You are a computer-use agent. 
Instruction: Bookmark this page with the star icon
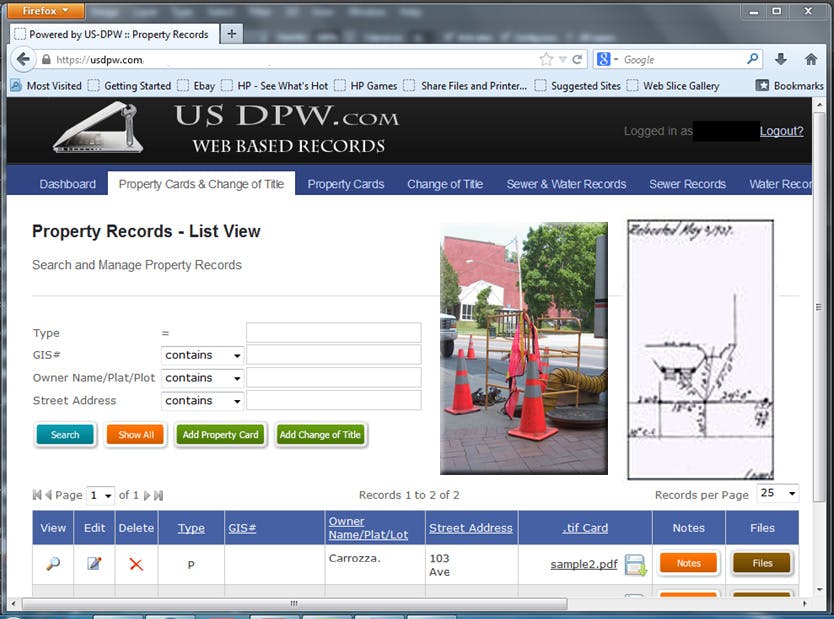coord(546,60)
